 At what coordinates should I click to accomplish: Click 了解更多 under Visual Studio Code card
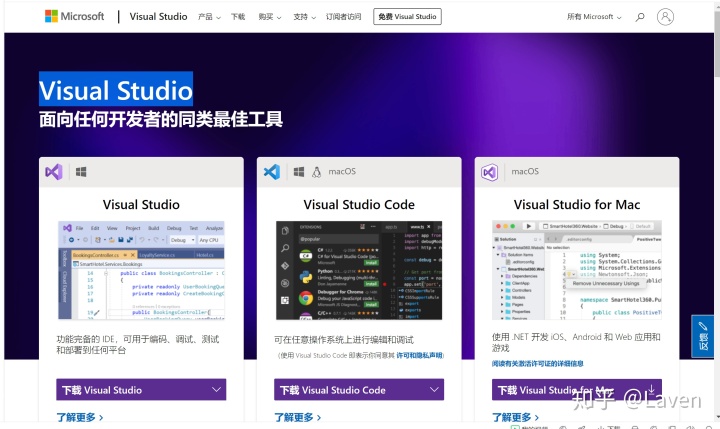click(x=298, y=418)
